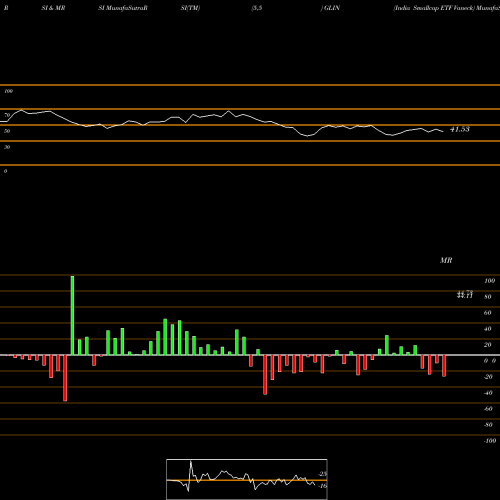
Task: Click the 40 label on the MR axis
Action: pyautogui.click(x=488, y=329)
